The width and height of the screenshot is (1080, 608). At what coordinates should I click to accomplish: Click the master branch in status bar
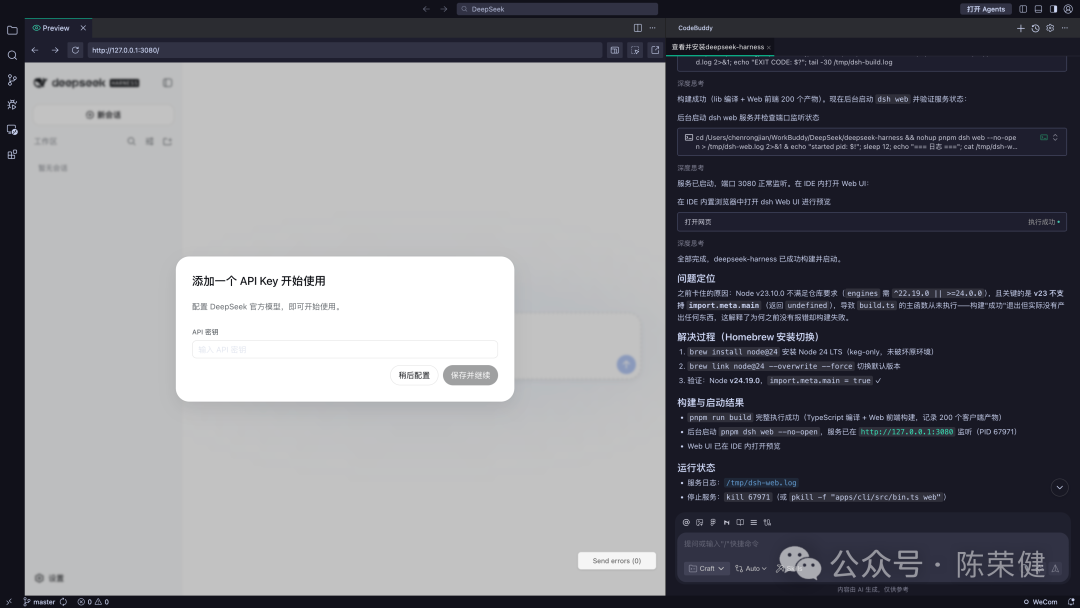coord(39,602)
